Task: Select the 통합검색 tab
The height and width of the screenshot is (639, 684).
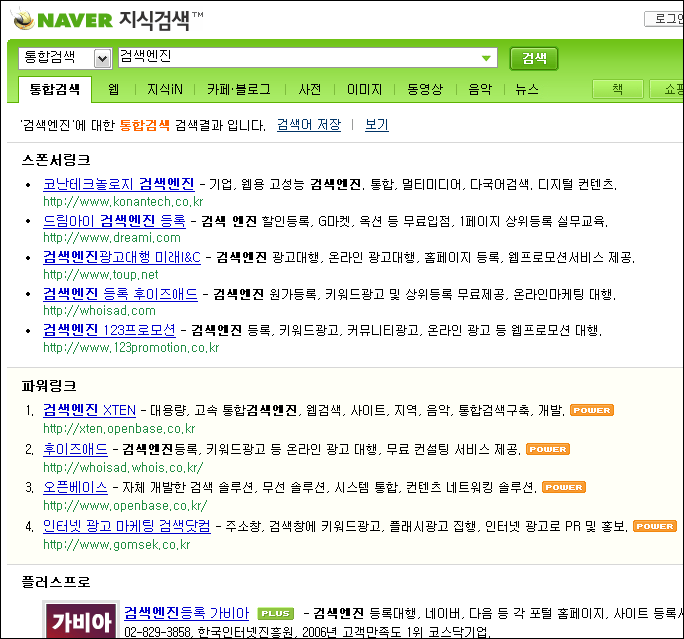Action: (x=55, y=89)
